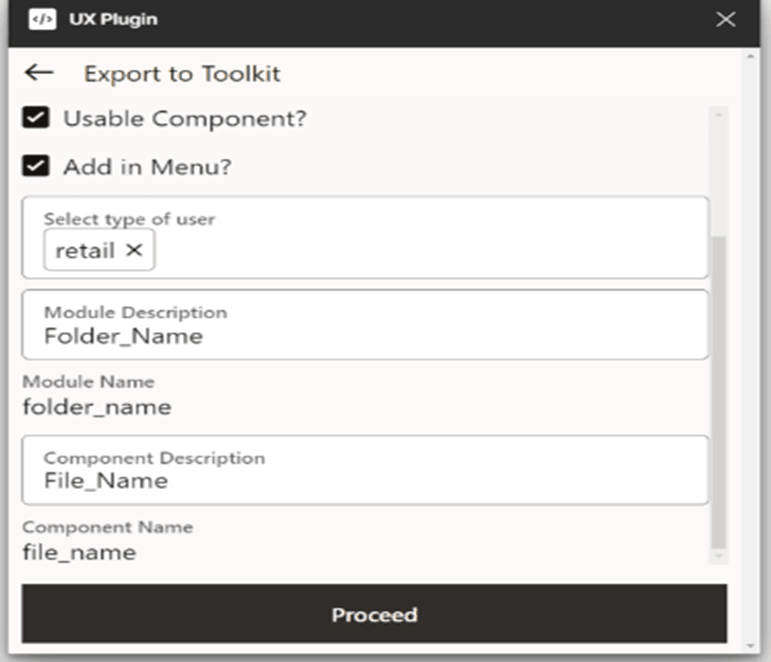771x662 pixels.
Task: Close the UX Plugin panel
Action: (x=726, y=20)
